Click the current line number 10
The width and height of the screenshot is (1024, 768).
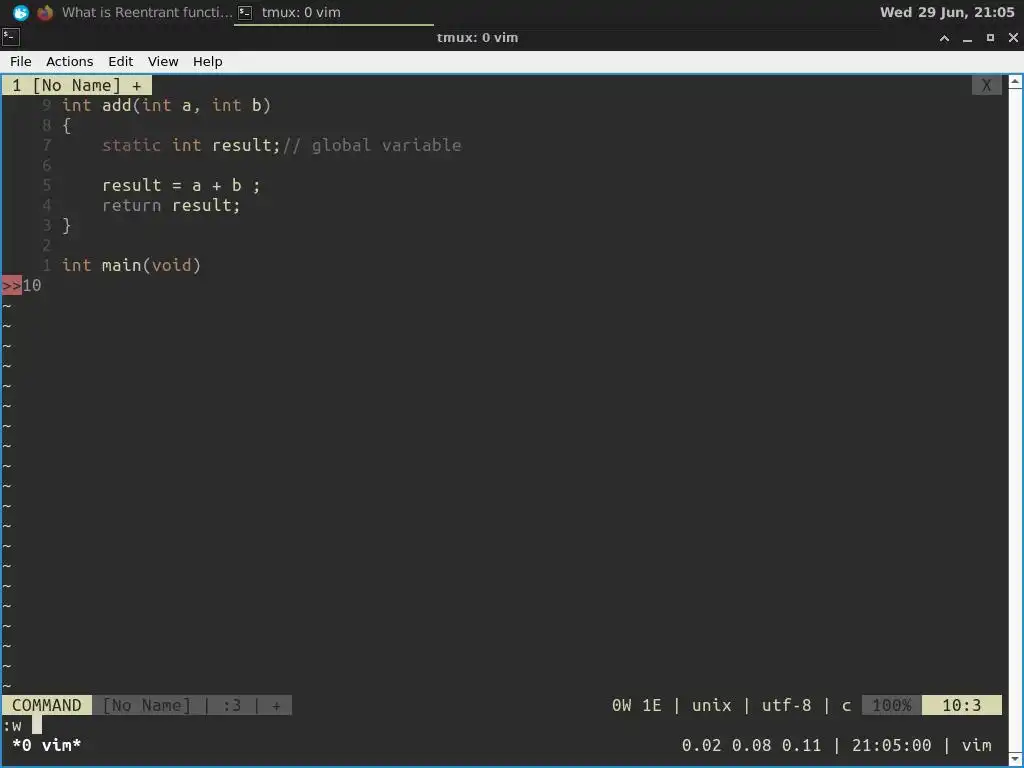32,285
